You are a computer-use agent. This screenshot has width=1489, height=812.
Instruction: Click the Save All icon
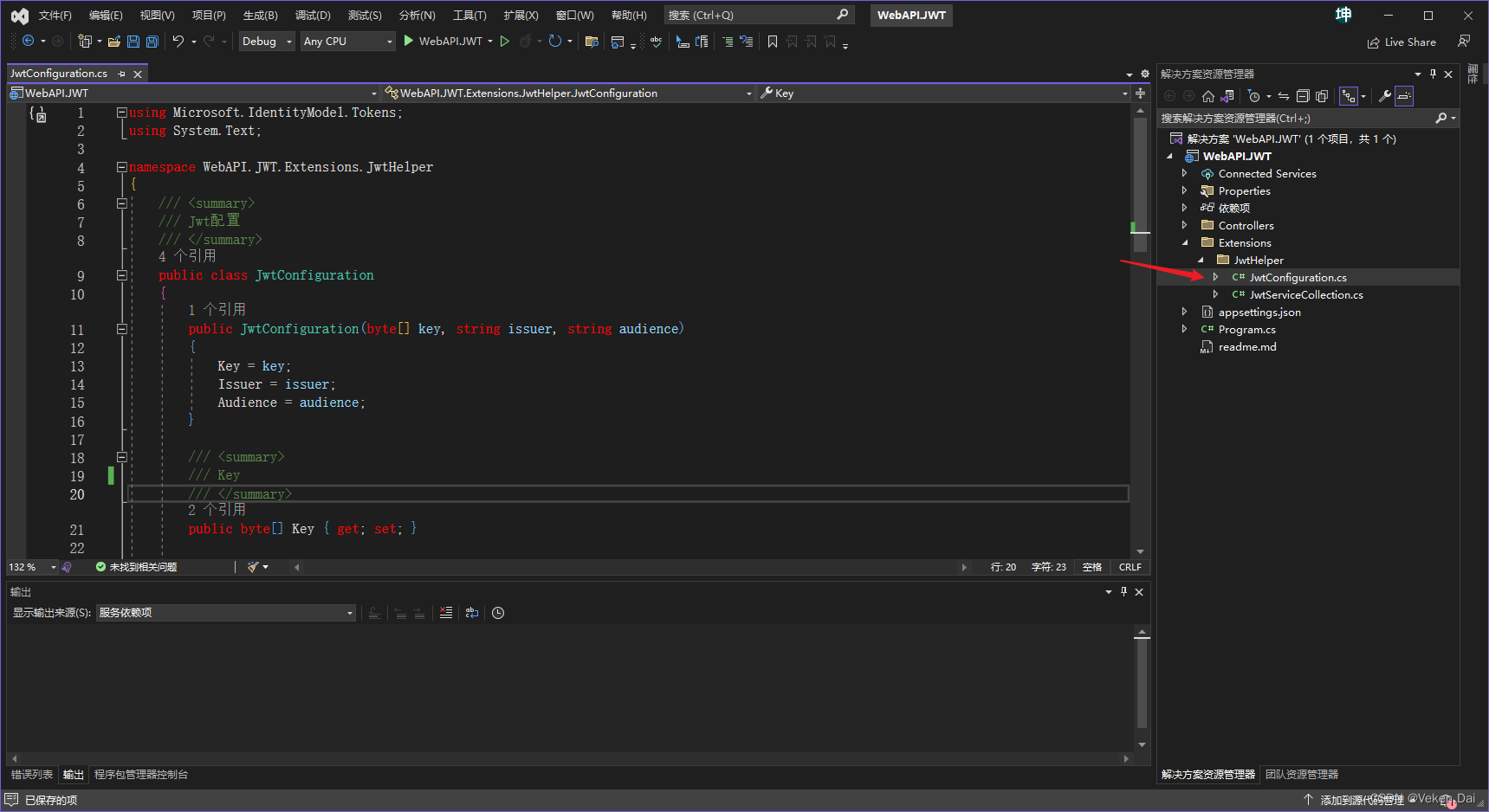(x=151, y=41)
